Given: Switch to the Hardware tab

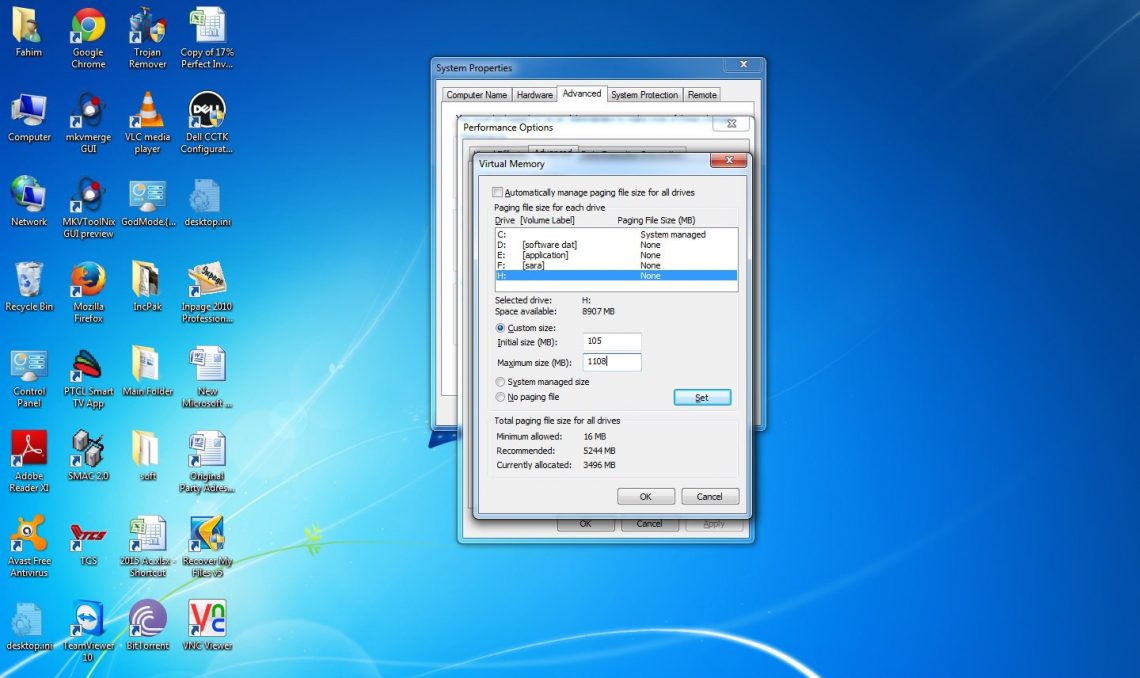Looking at the screenshot, I should pos(534,94).
